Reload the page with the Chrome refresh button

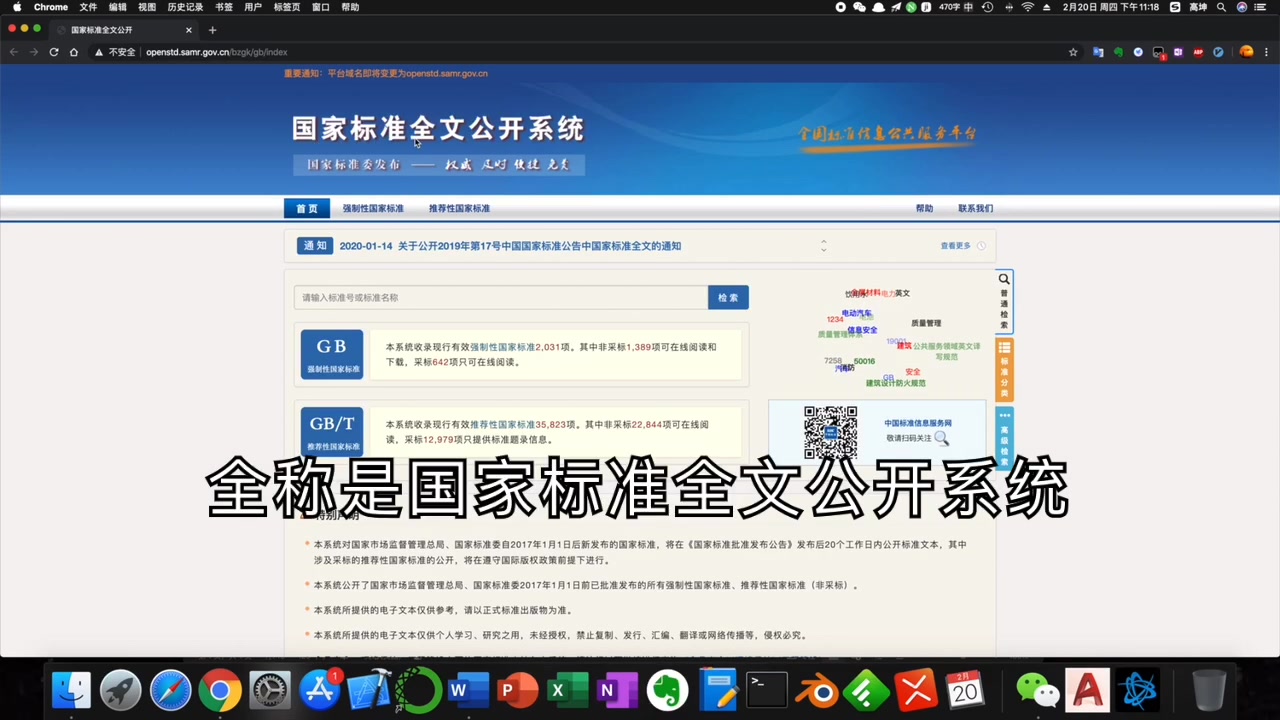53,52
